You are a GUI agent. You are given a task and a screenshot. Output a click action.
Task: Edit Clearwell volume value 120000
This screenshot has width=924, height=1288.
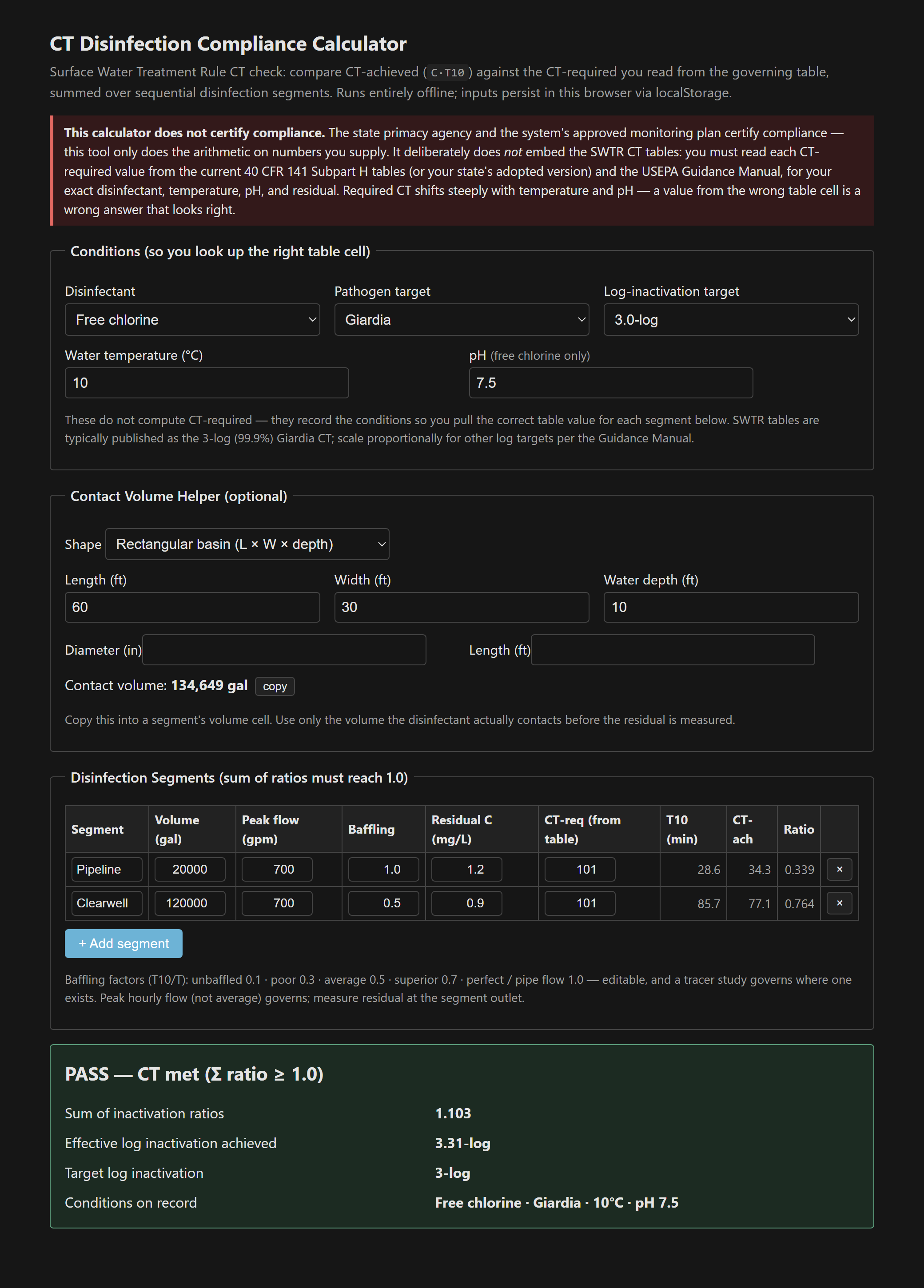pos(190,903)
